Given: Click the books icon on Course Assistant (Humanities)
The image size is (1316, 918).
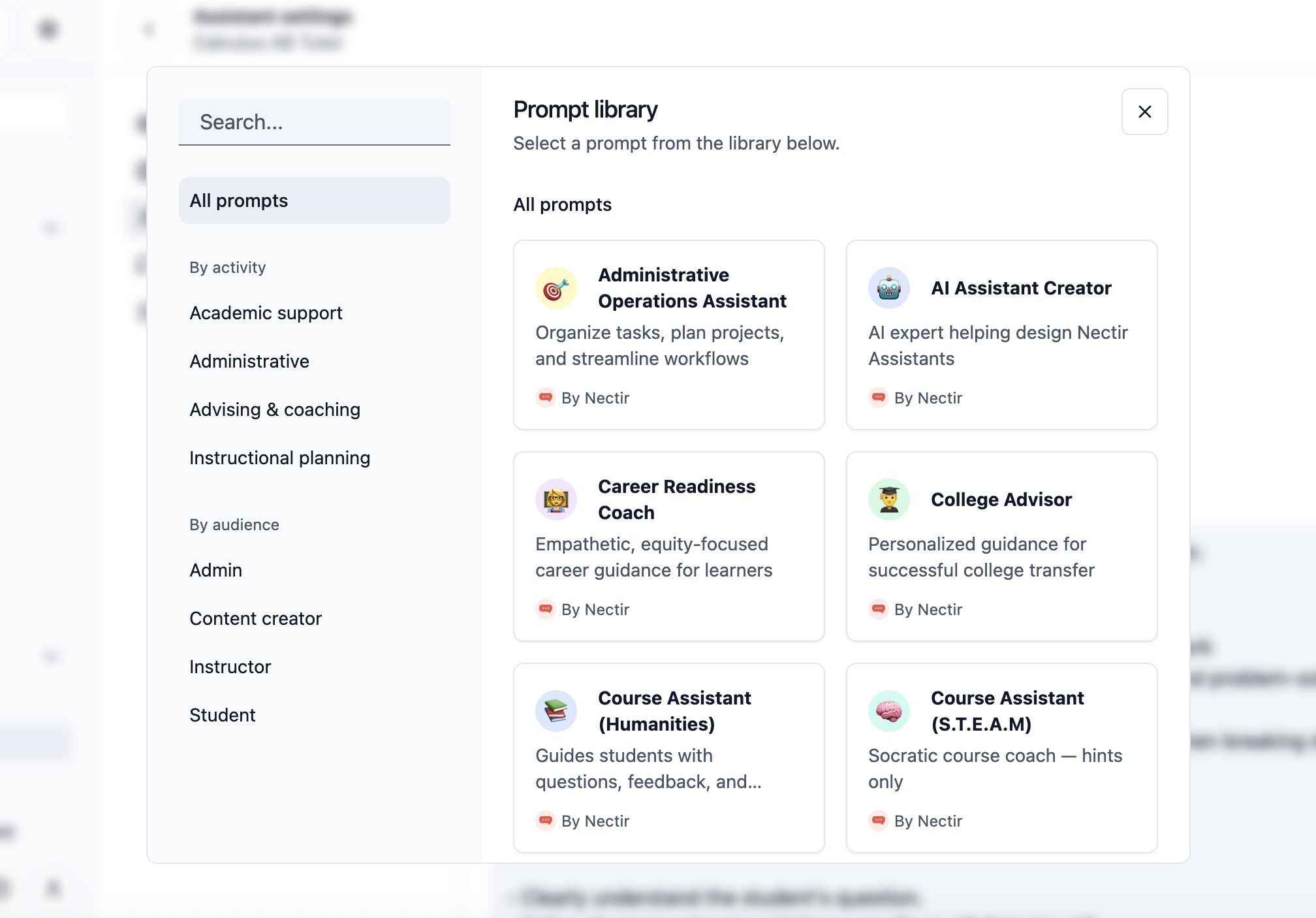Looking at the screenshot, I should click(556, 710).
